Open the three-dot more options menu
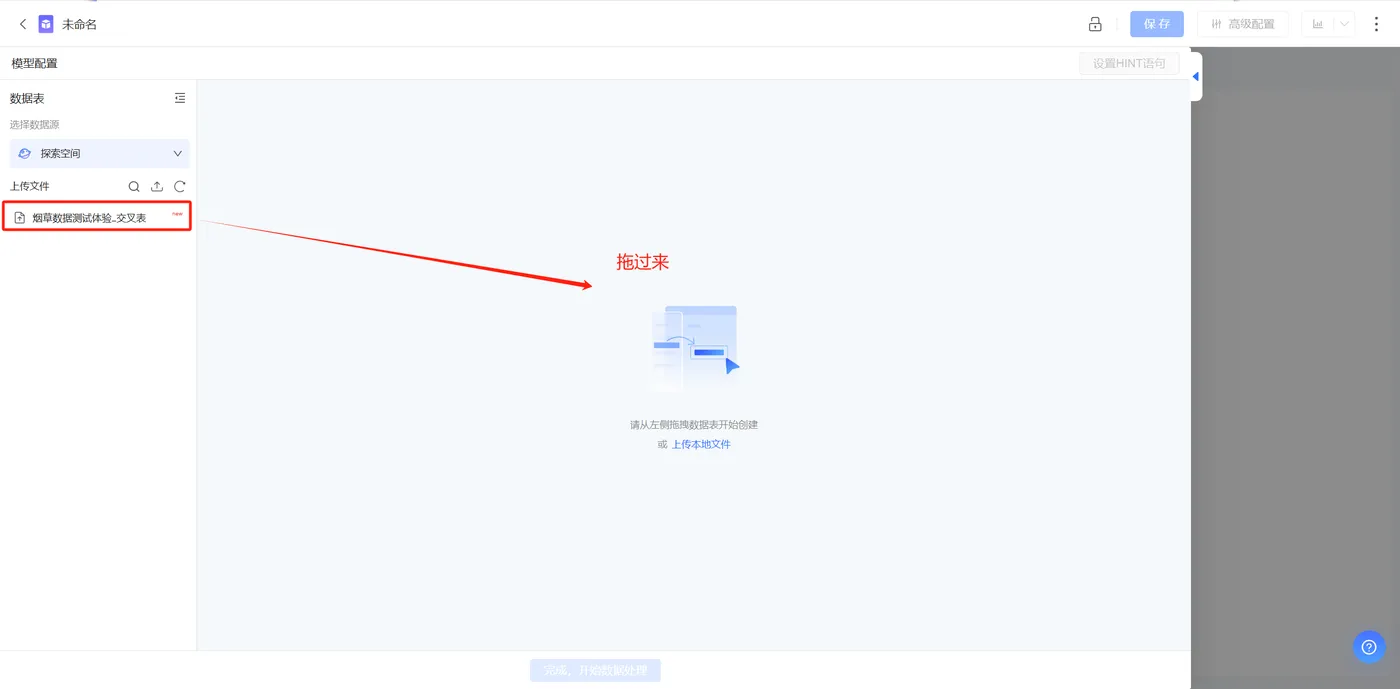This screenshot has height=689, width=1400. tap(1377, 24)
